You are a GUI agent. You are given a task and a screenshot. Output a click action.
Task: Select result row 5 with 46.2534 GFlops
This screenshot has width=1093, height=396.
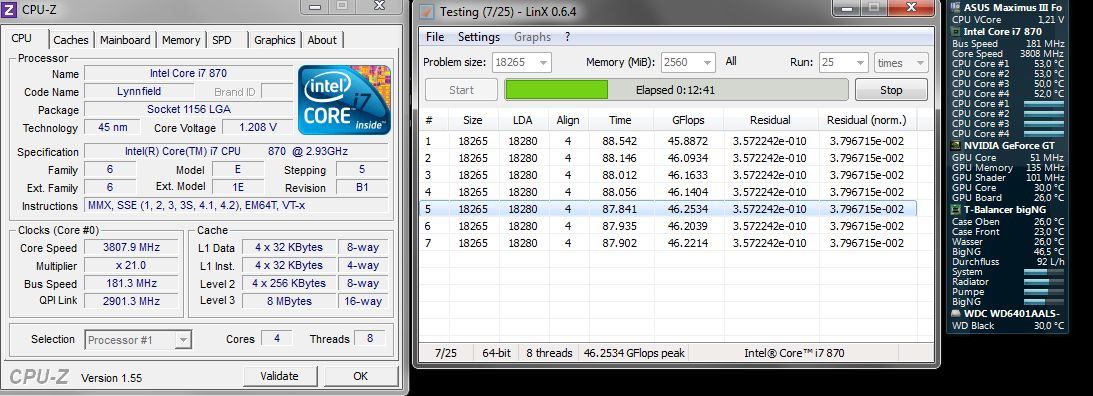pyautogui.click(x=668, y=208)
